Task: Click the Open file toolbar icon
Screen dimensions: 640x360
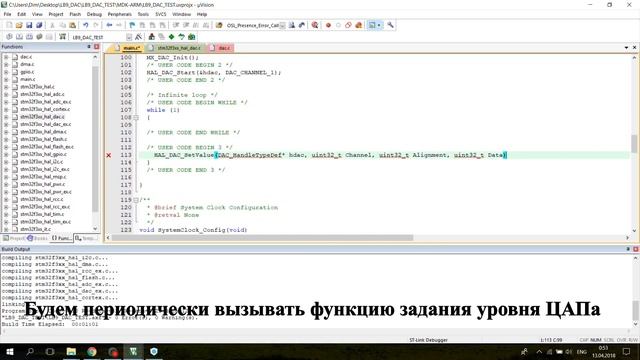Action: coord(19,25)
